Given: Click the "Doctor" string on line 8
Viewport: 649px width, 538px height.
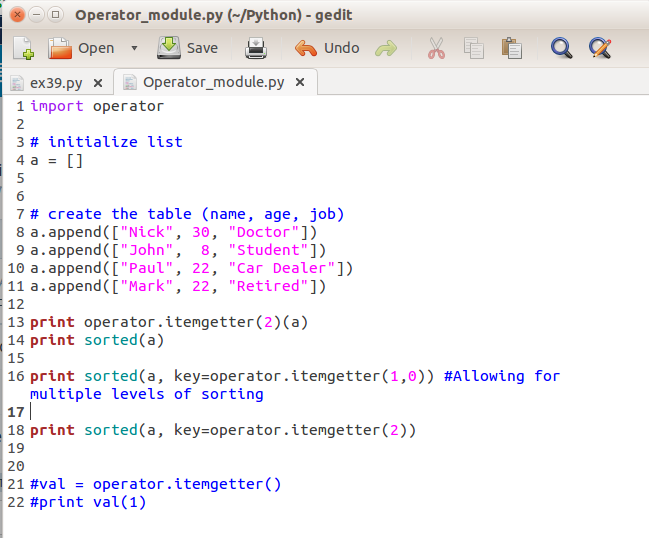Looking at the screenshot, I should (x=264, y=232).
